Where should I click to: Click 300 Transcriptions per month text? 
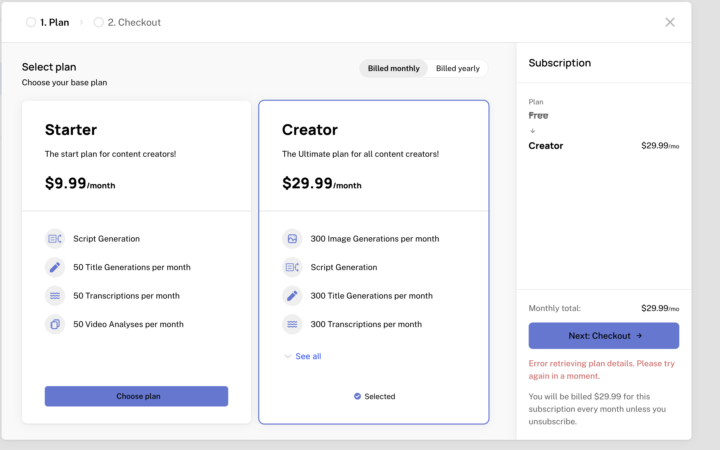366,324
